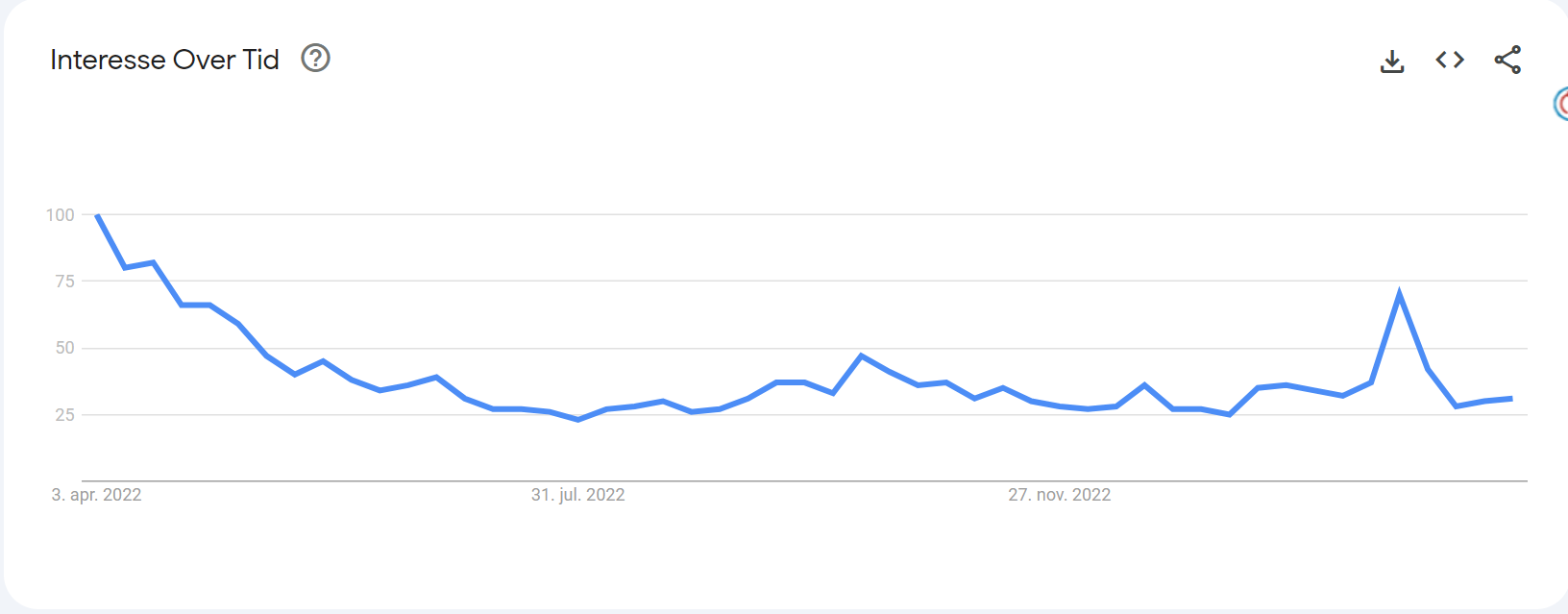Click the "31. jul. 2022" axis label
1568x614 pixels.
(x=577, y=495)
